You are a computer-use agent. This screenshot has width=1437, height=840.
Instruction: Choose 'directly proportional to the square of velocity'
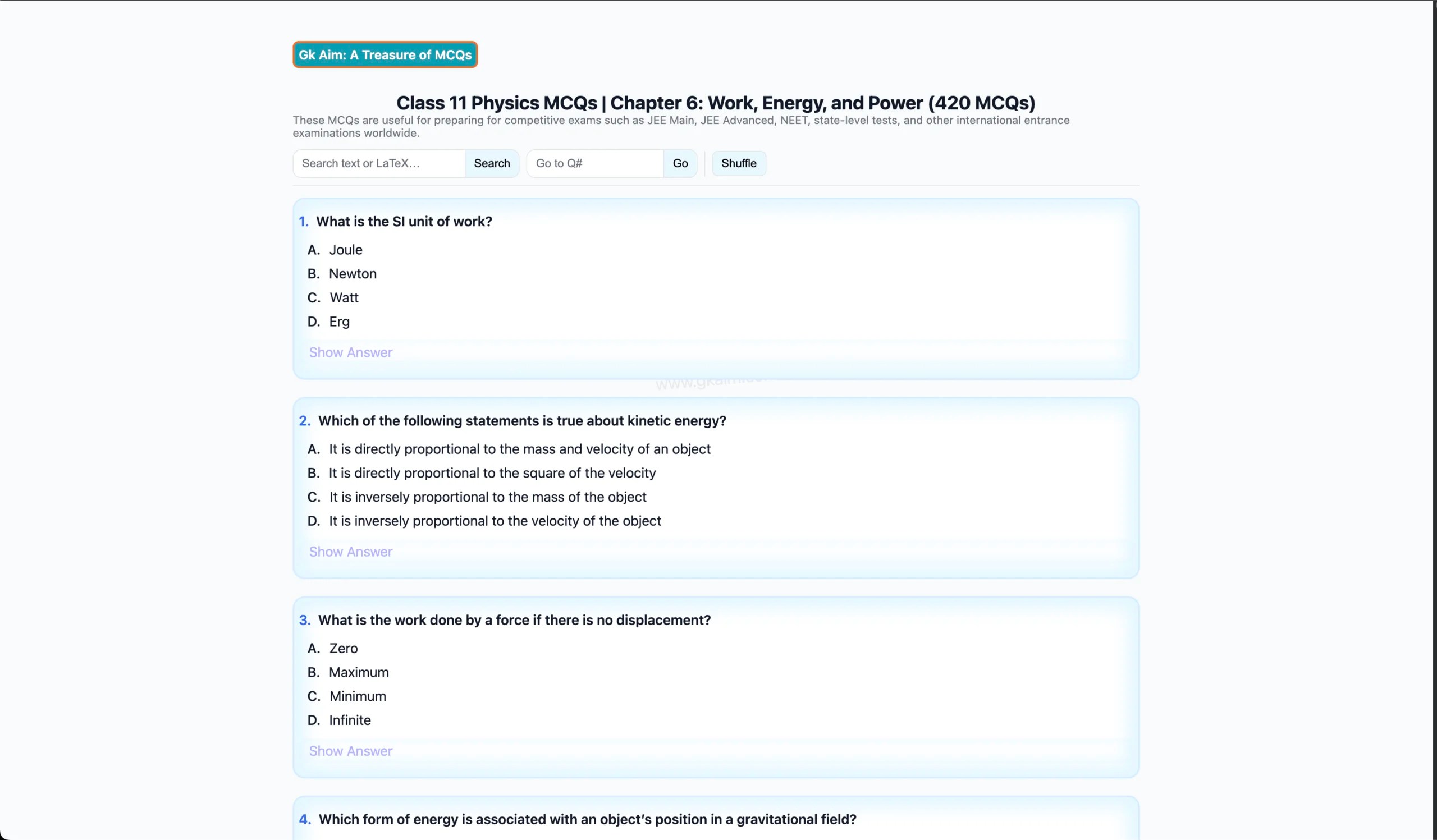(492, 474)
